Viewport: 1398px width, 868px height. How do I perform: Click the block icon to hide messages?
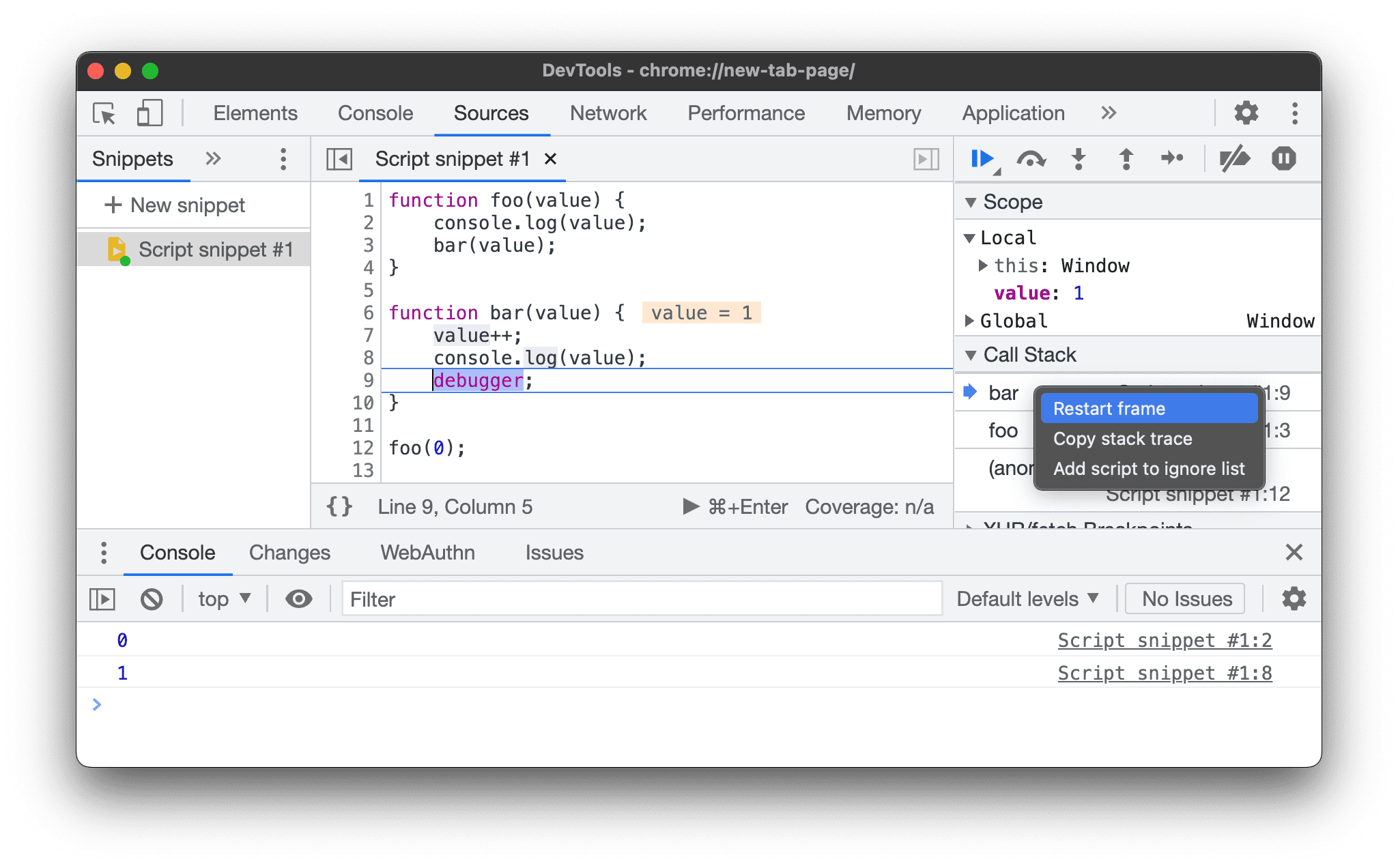pos(152,598)
